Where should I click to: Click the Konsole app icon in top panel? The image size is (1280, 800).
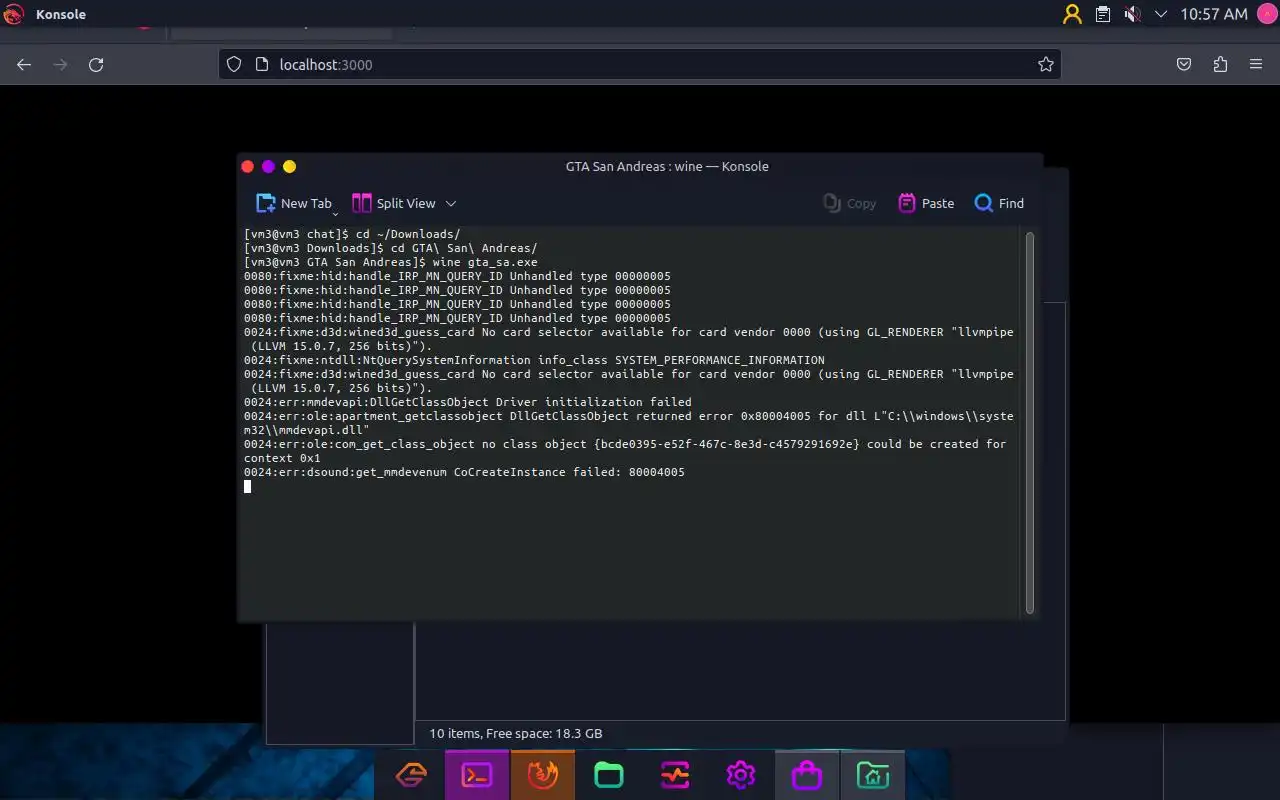click(13, 14)
